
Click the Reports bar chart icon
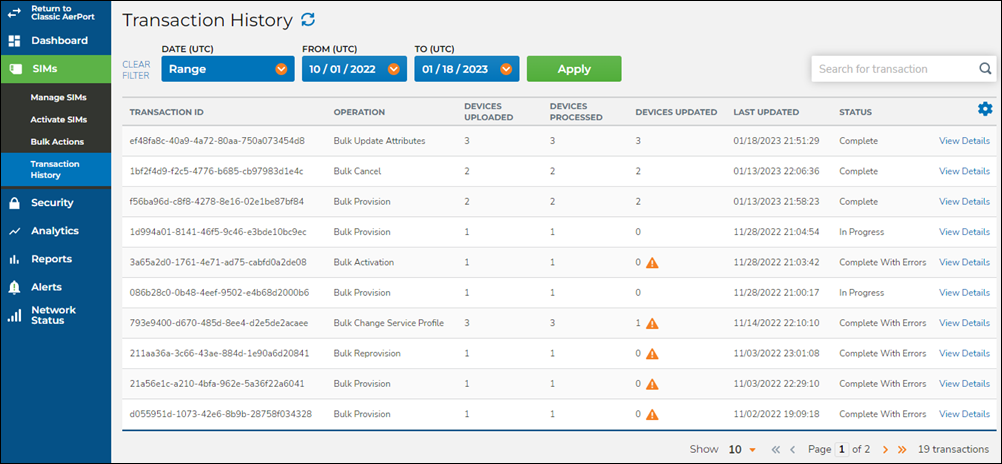click(x=14, y=259)
